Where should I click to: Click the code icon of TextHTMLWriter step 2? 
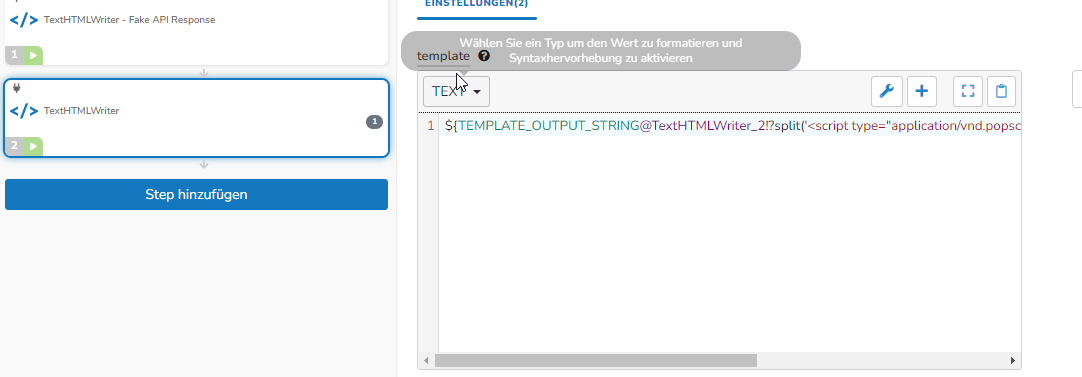pyautogui.click(x=24, y=111)
